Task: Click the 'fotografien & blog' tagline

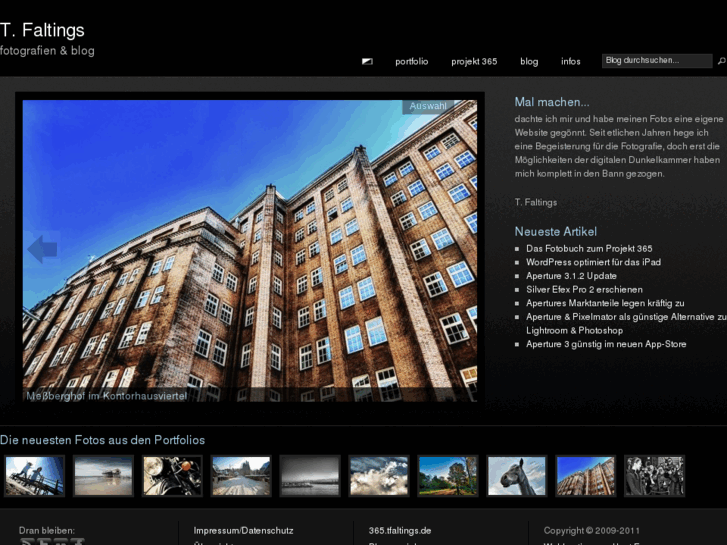Action: [x=47, y=51]
